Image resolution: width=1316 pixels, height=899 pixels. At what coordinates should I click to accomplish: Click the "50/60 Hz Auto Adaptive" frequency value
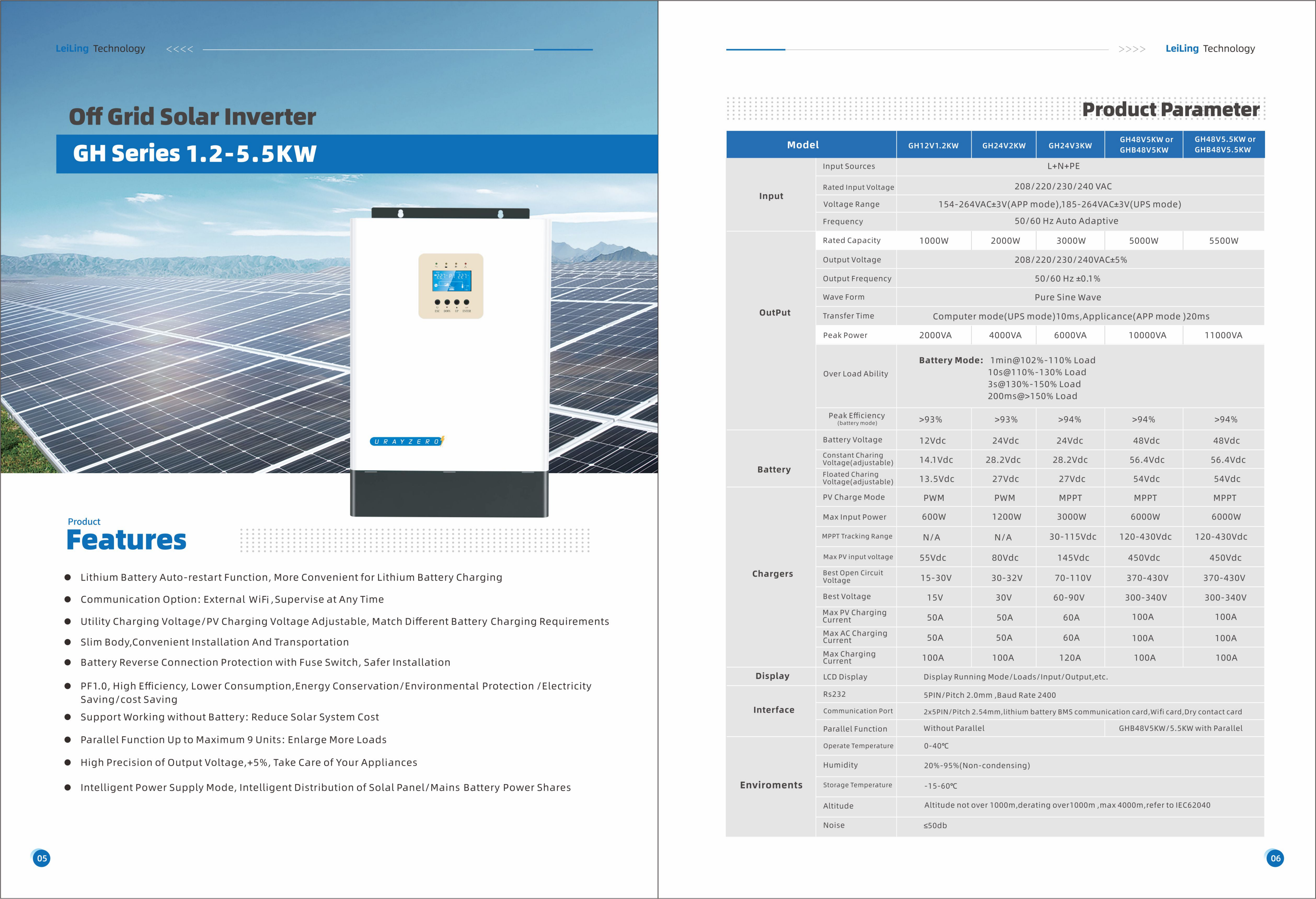pyautogui.click(x=1066, y=221)
